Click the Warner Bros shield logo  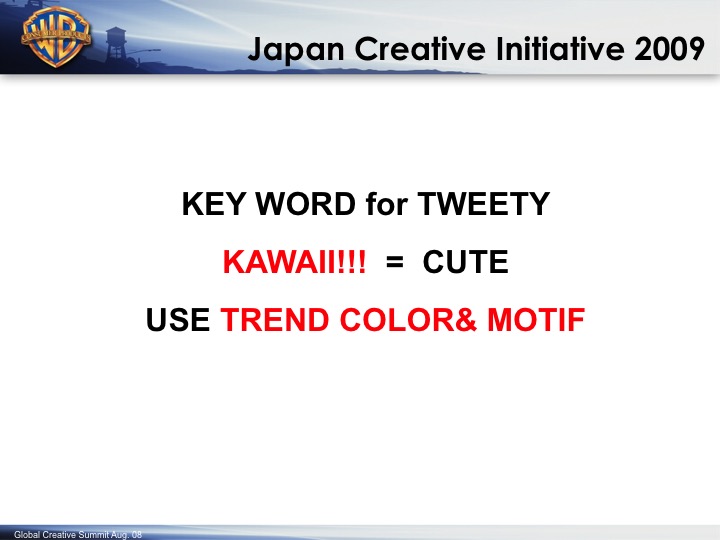pos(56,37)
